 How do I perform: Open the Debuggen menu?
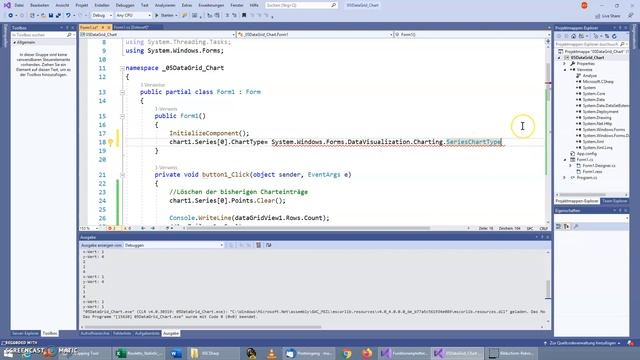click(x=125, y=5)
